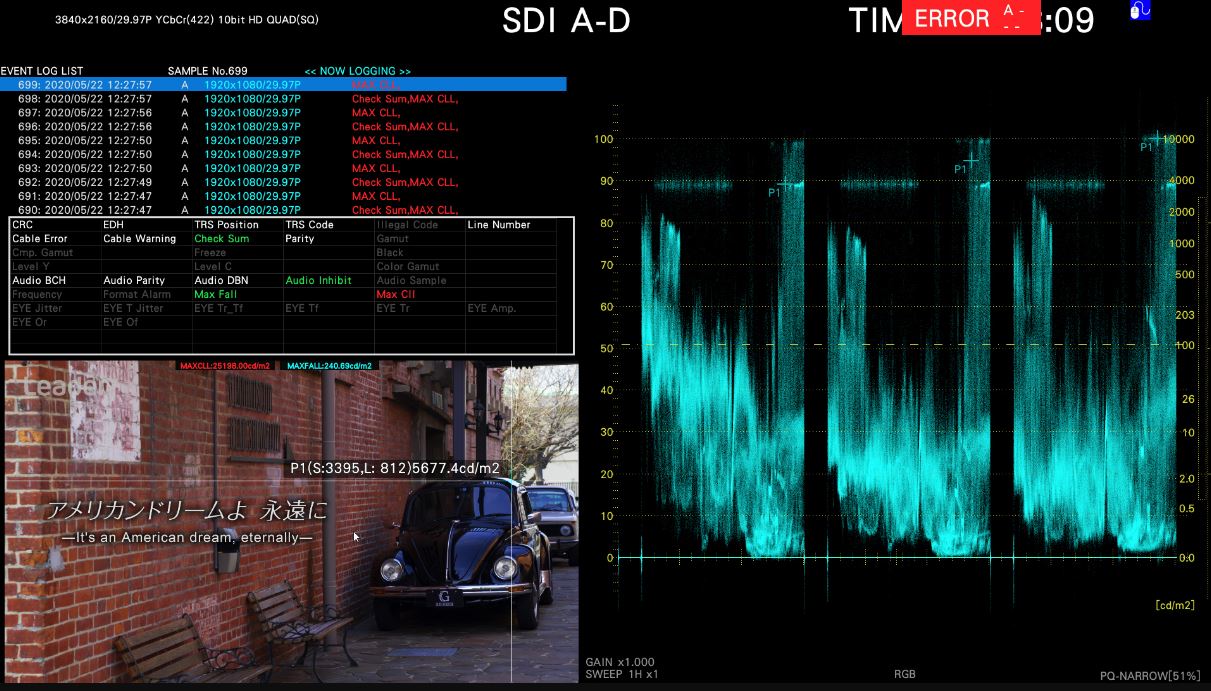
Task: Select event log row 691
Action: click(x=283, y=197)
